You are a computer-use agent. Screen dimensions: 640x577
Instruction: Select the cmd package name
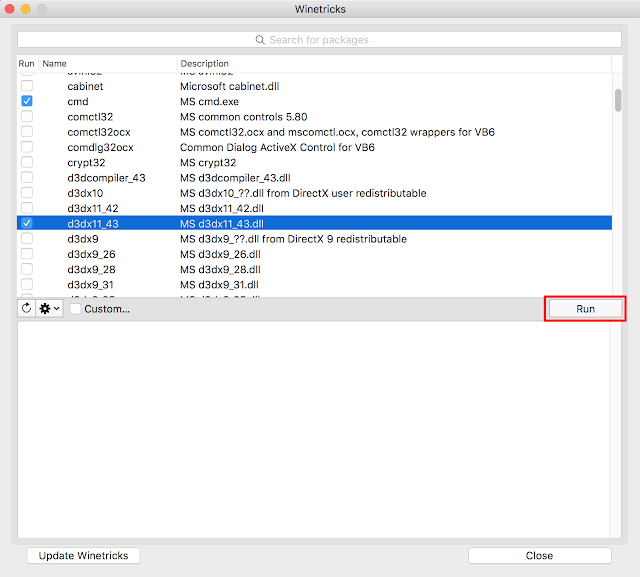pyautogui.click(x=78, y=102)
